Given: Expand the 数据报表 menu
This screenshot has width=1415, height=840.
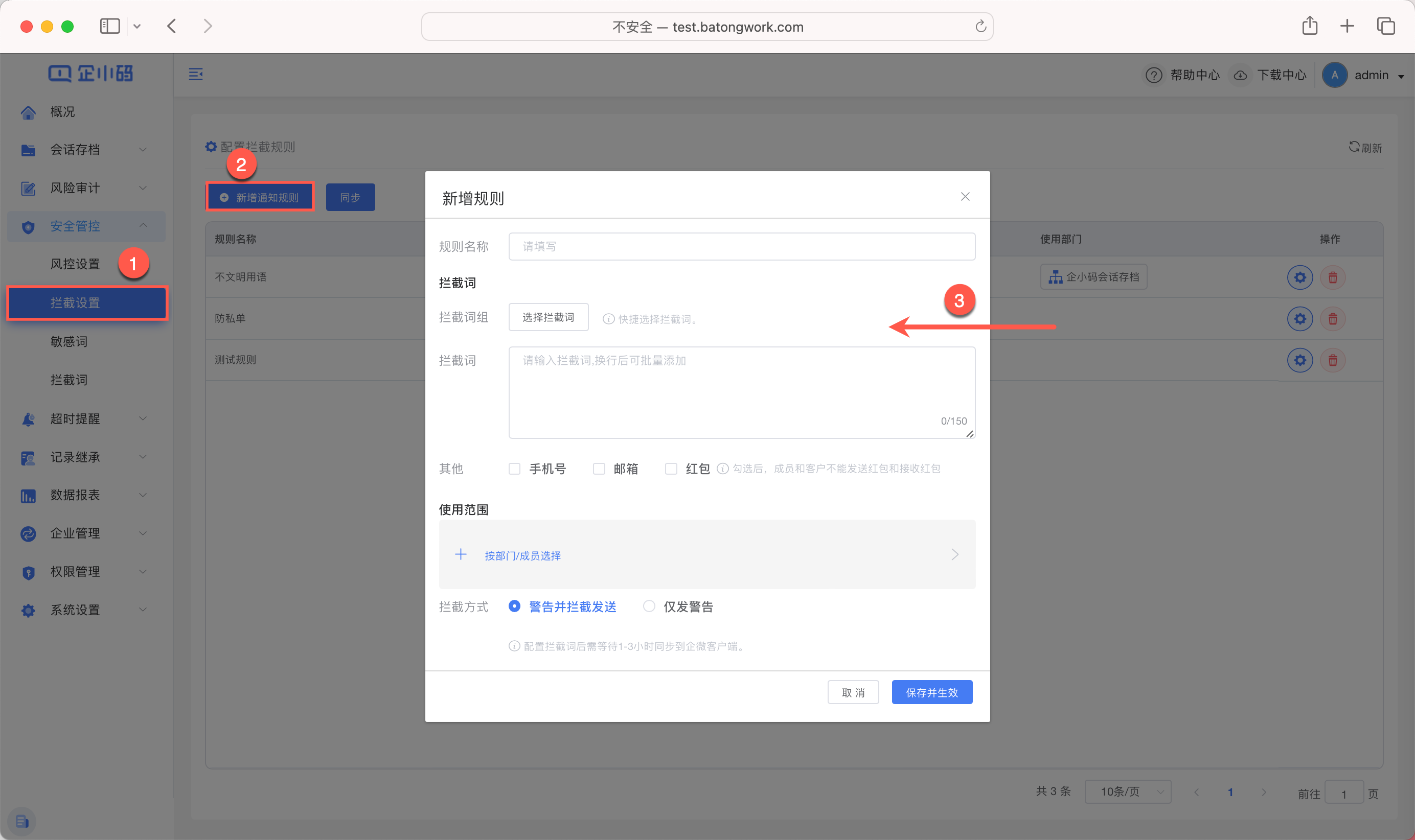Looking at the screenshot, I should [86, 495].
